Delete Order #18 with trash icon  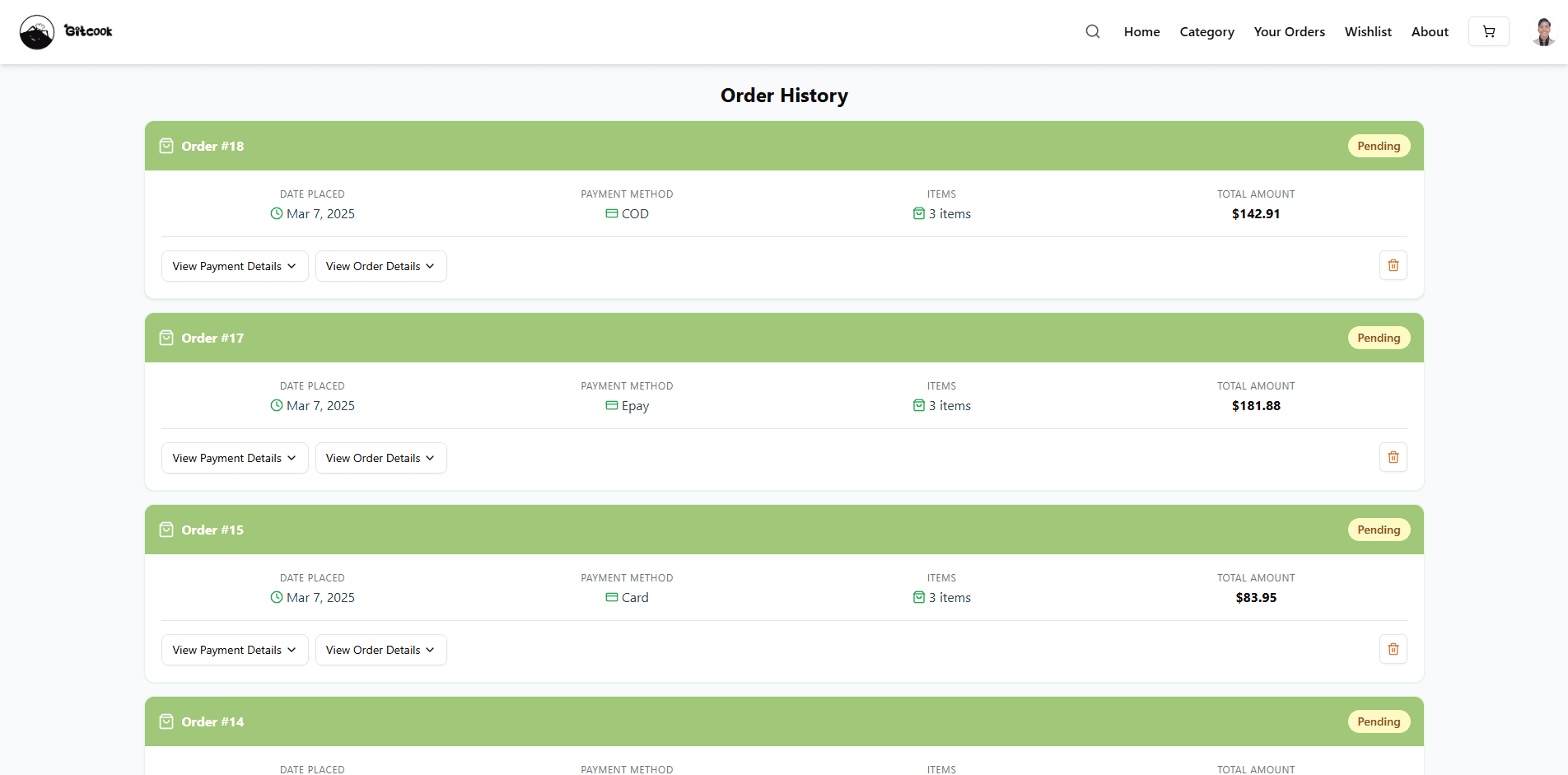(1393, 265)
